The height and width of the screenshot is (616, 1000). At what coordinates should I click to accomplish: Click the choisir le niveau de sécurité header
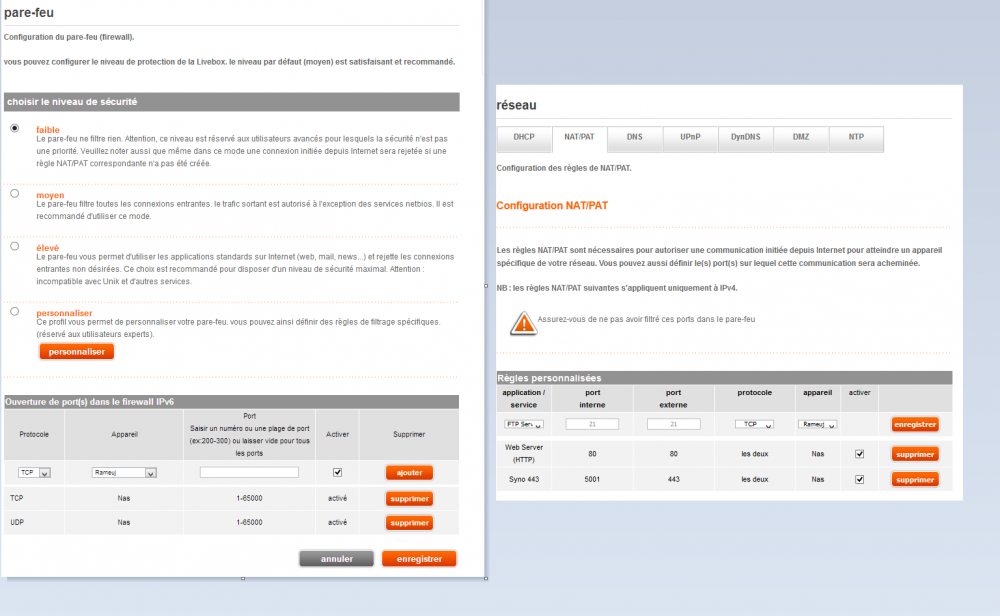pos(232,102)
